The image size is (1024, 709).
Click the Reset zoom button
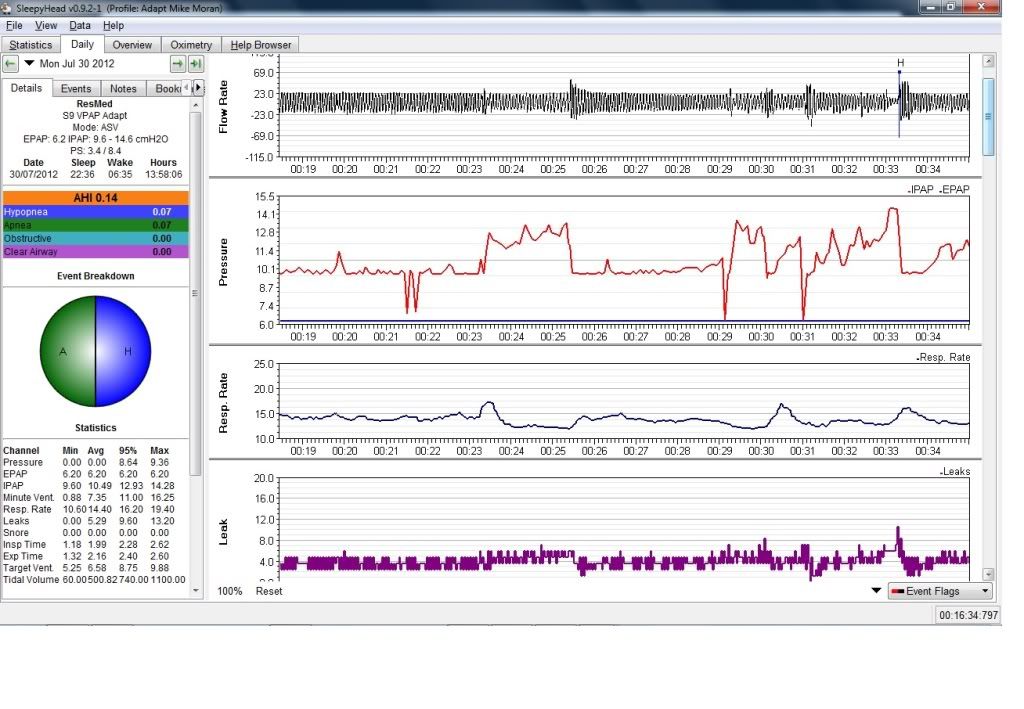269,591
